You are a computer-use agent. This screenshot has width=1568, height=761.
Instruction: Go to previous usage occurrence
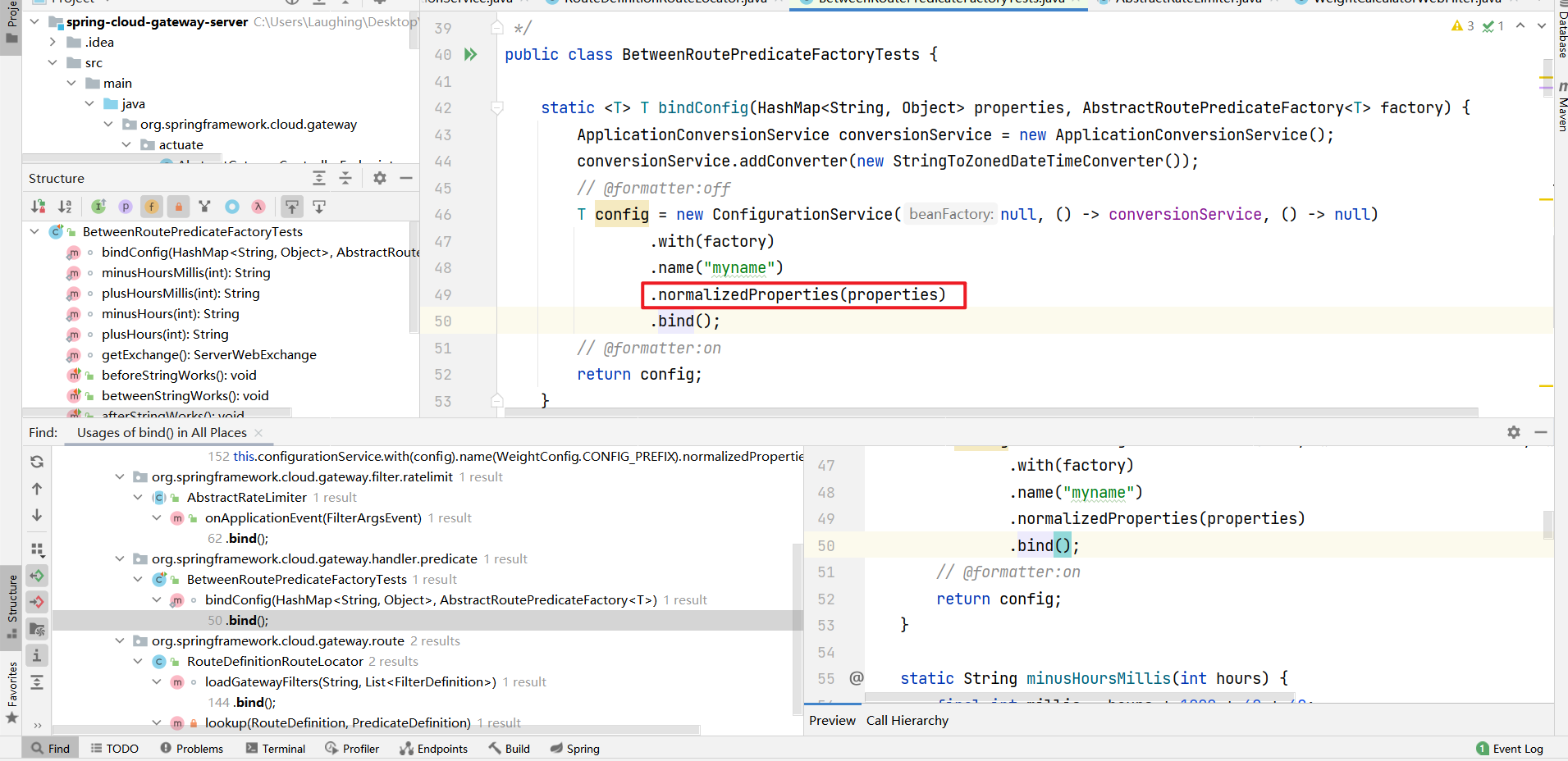(x=37, y=489)
